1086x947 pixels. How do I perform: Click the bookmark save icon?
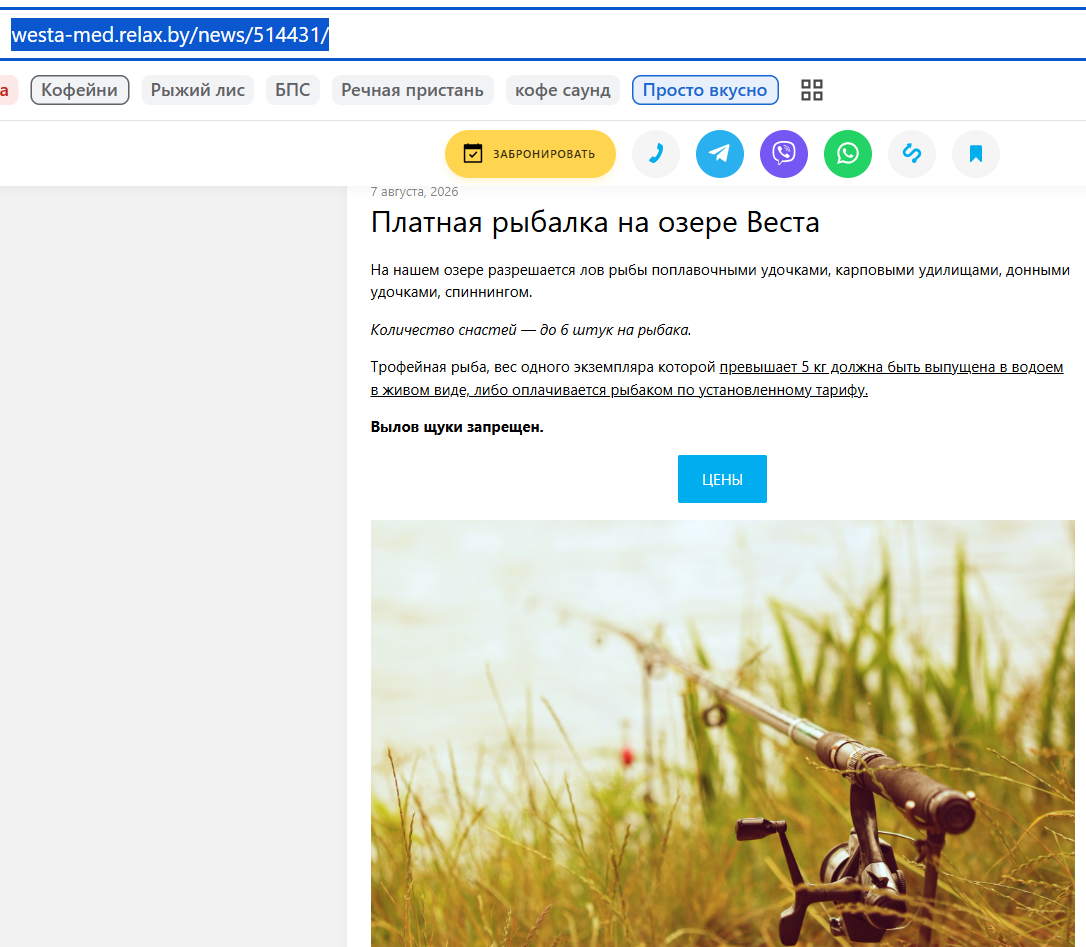pyautogui.click(x=975, y=154)
